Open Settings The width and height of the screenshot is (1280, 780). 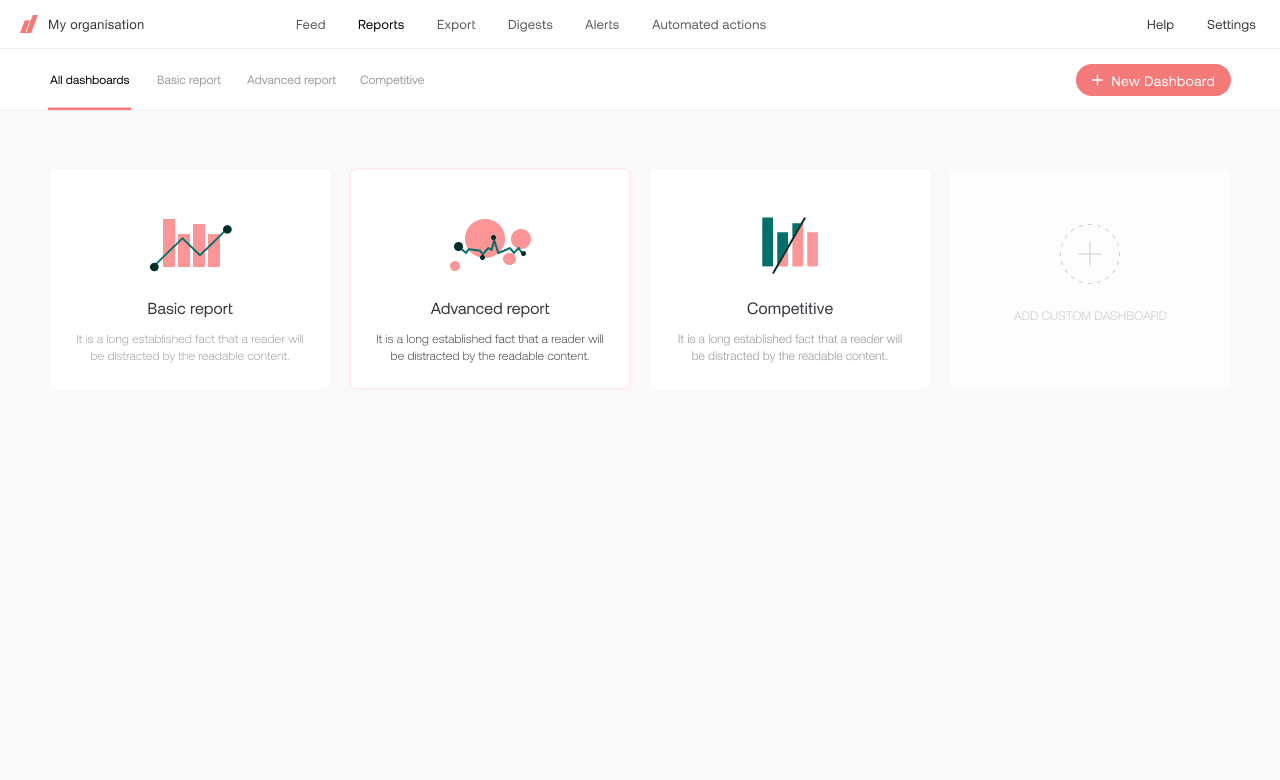[1231, 25]
